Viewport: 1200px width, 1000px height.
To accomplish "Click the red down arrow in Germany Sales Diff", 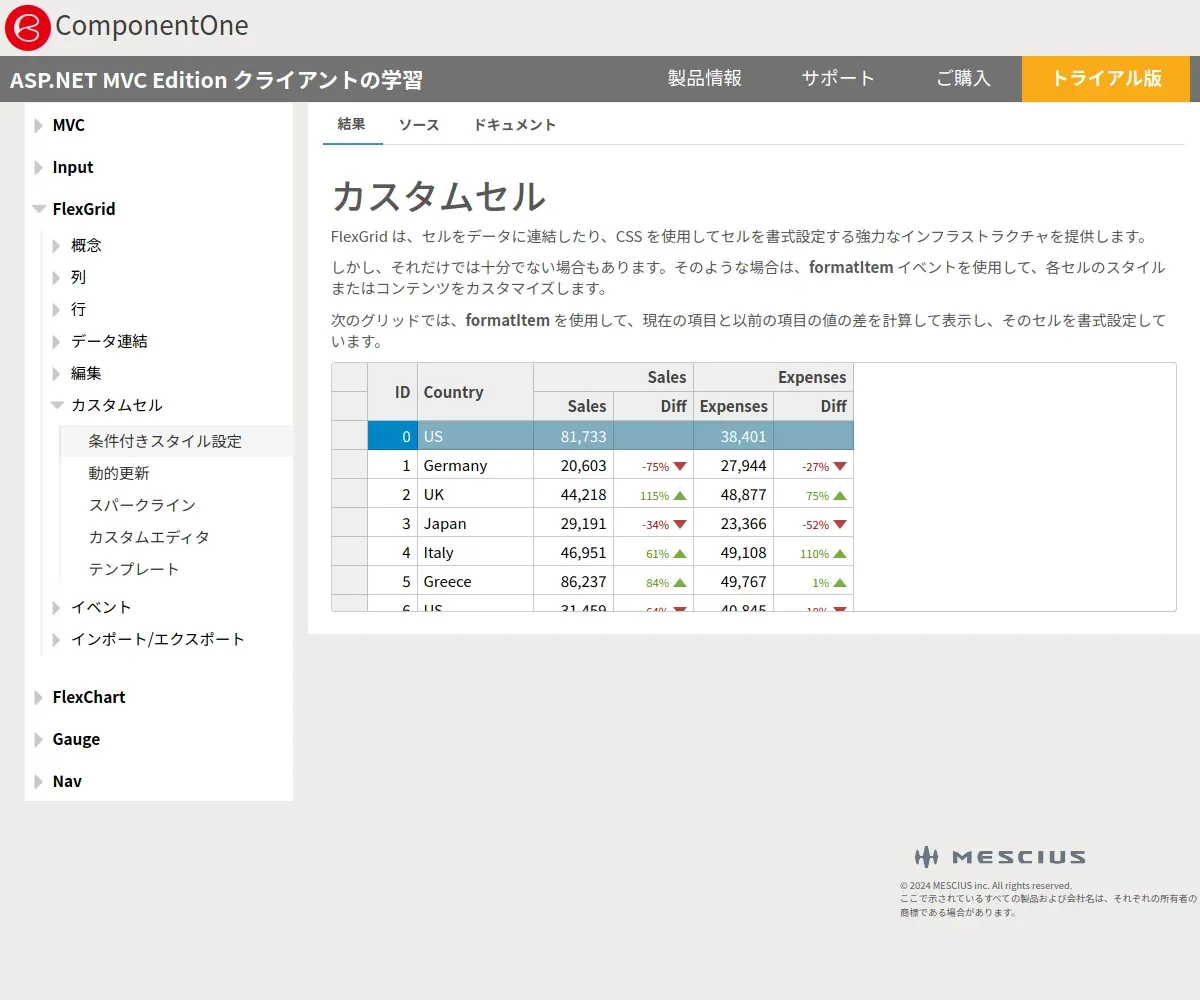I will tap(680, 466).
